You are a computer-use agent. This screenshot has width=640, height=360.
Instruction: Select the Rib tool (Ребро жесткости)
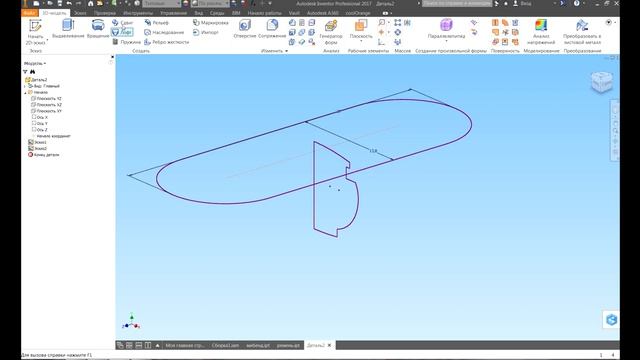167,42
